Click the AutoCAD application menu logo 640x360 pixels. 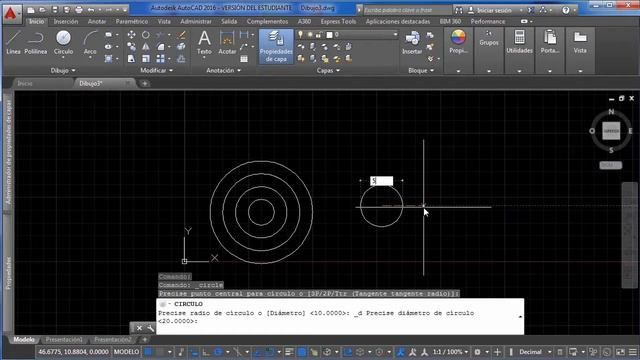(11, 13)
